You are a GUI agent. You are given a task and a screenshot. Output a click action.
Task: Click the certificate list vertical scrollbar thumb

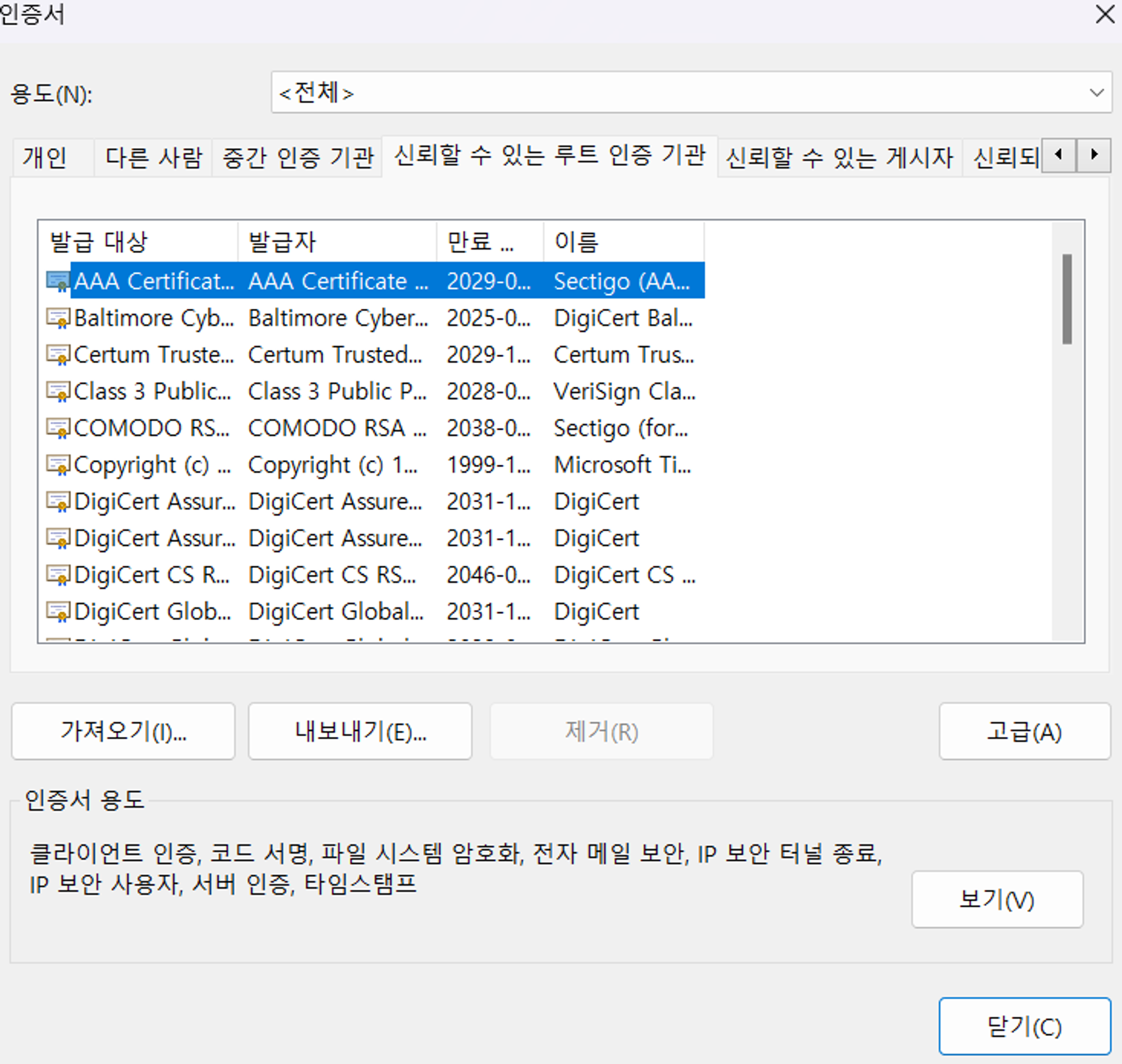(1066, 299)
